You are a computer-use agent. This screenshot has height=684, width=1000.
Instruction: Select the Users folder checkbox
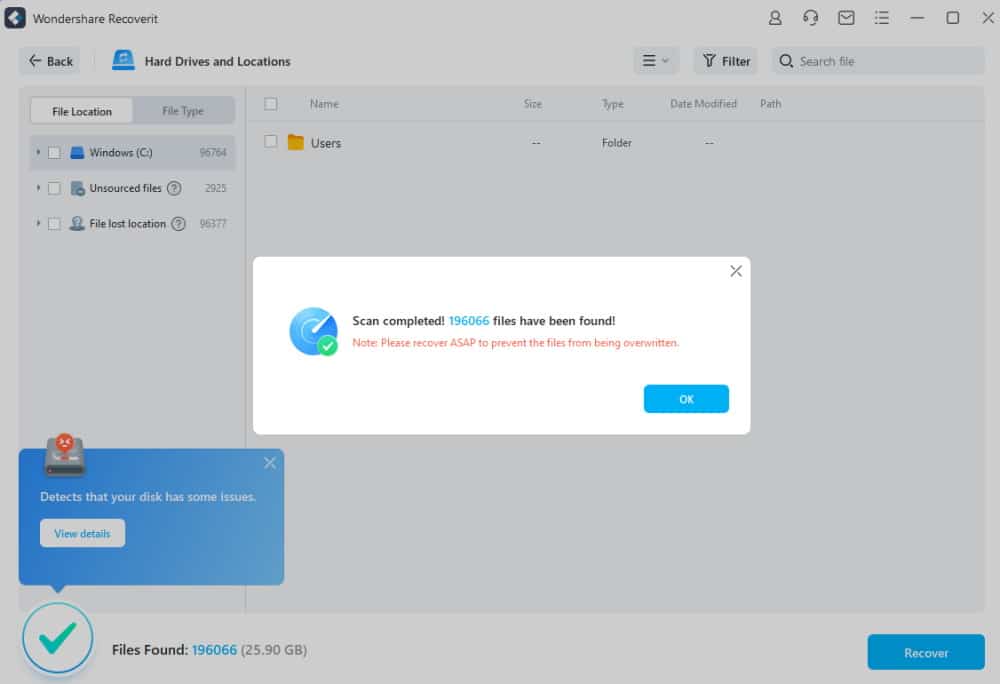pyautogui.click(x=270, y=142)
